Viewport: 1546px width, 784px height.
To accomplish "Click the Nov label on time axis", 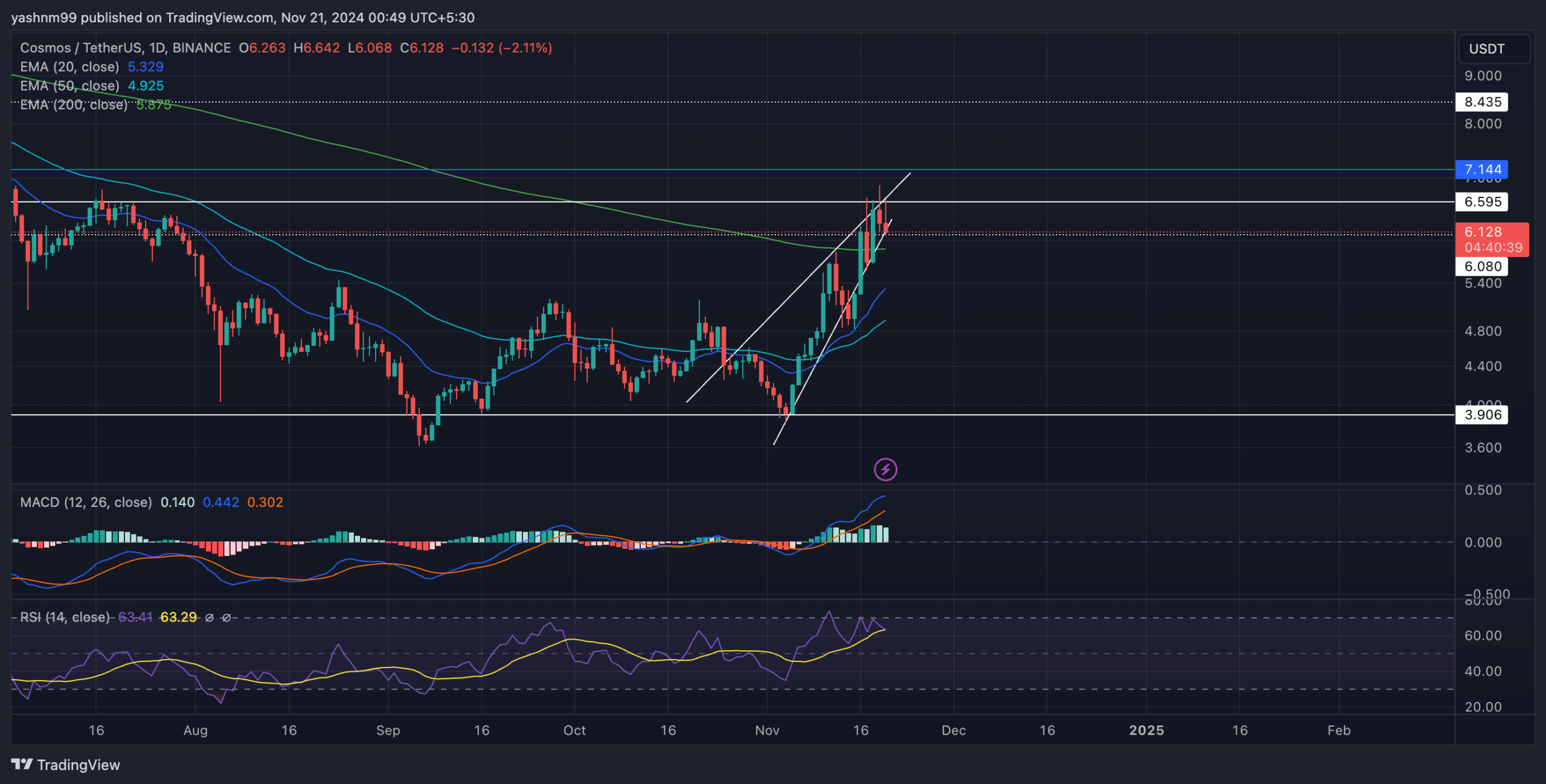I will [x=767, y=730].
